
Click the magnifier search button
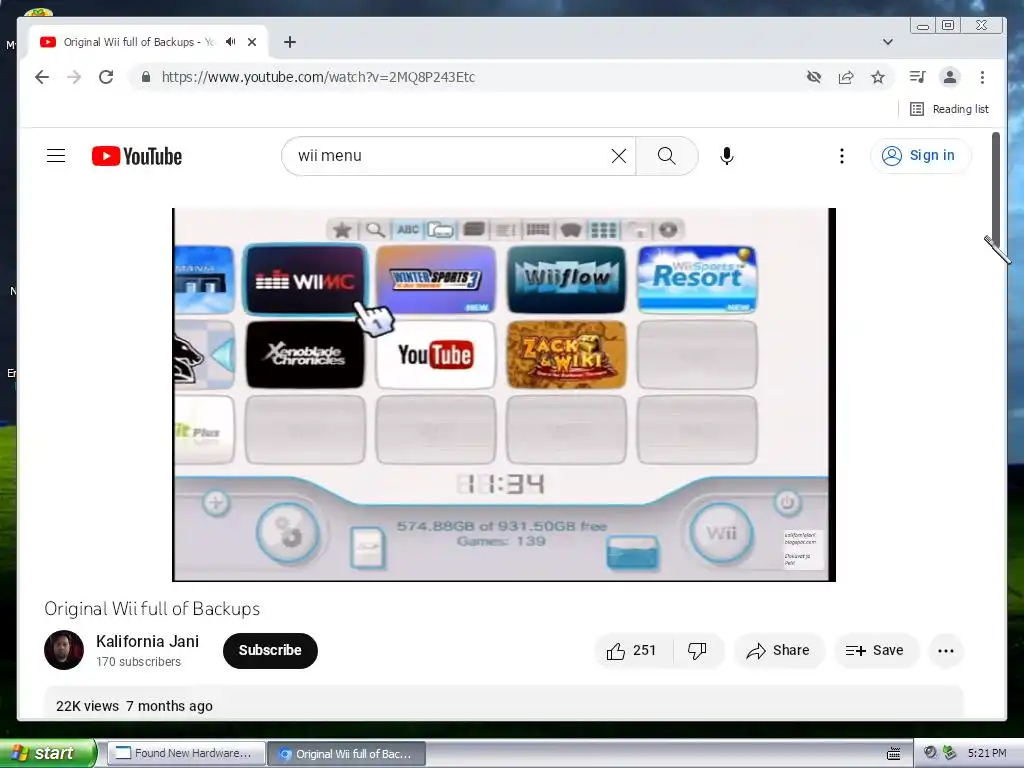point(667,155)
